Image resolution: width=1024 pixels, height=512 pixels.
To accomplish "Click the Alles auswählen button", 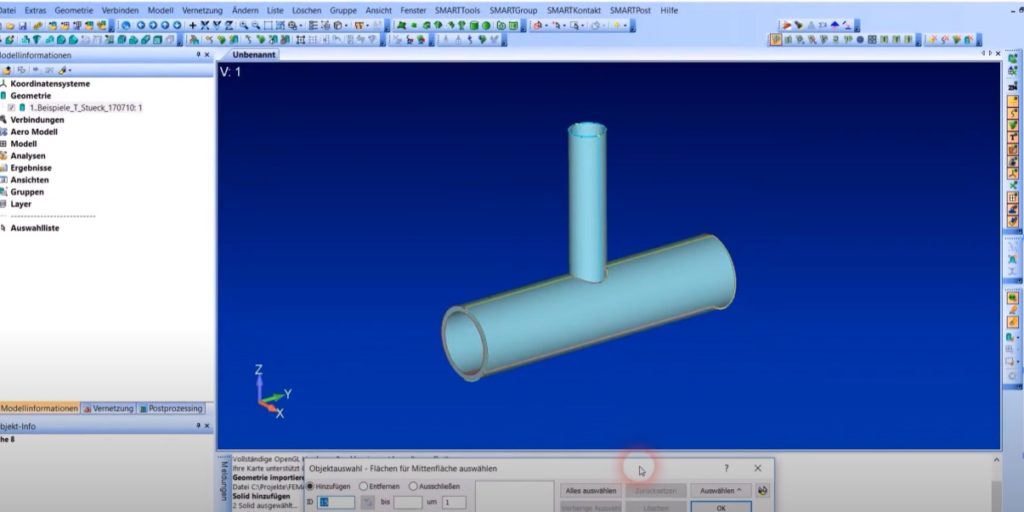I will pyautogui.click(x=589, y=491).
